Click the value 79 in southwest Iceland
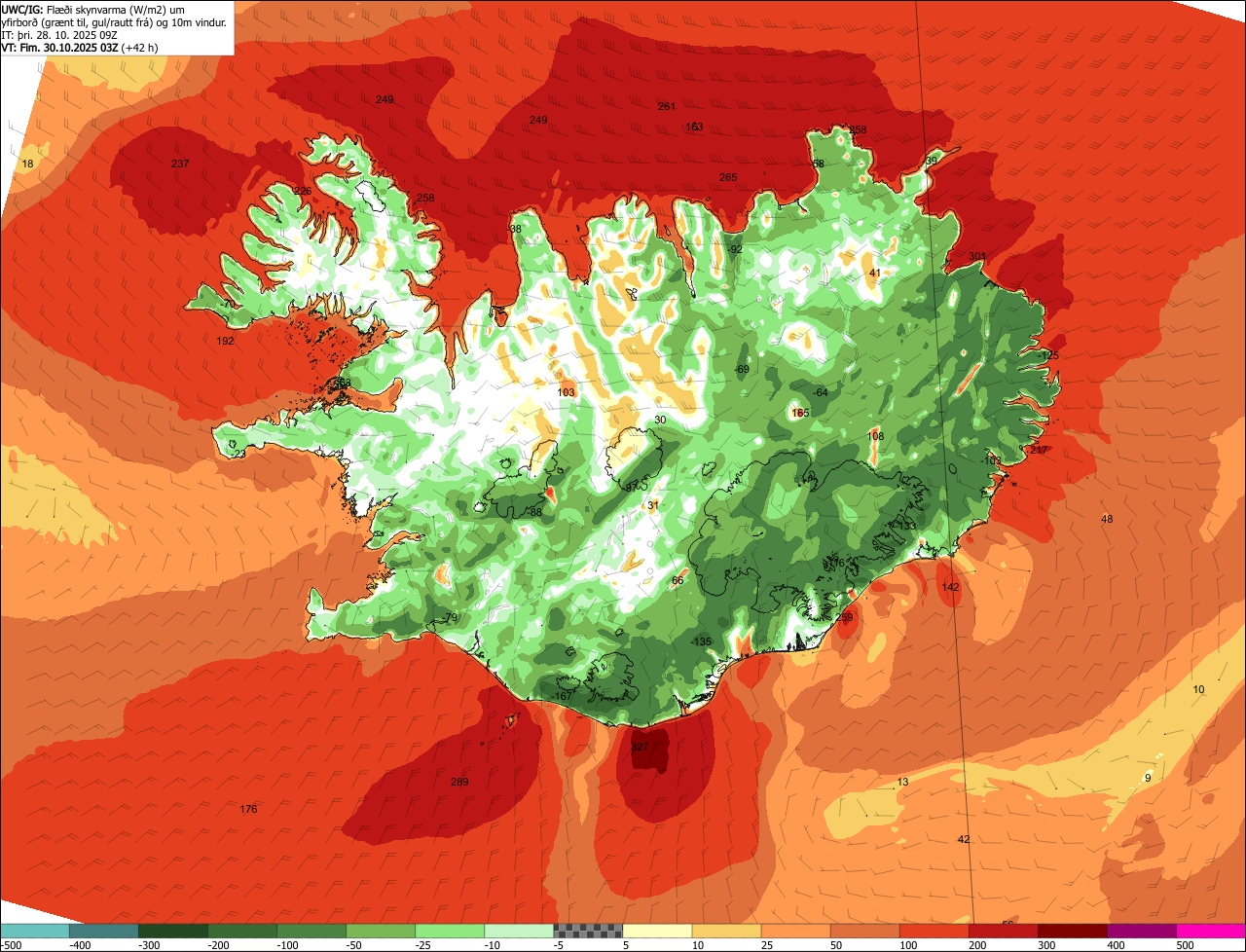The image size is (1246, 952). coord(451,618)
